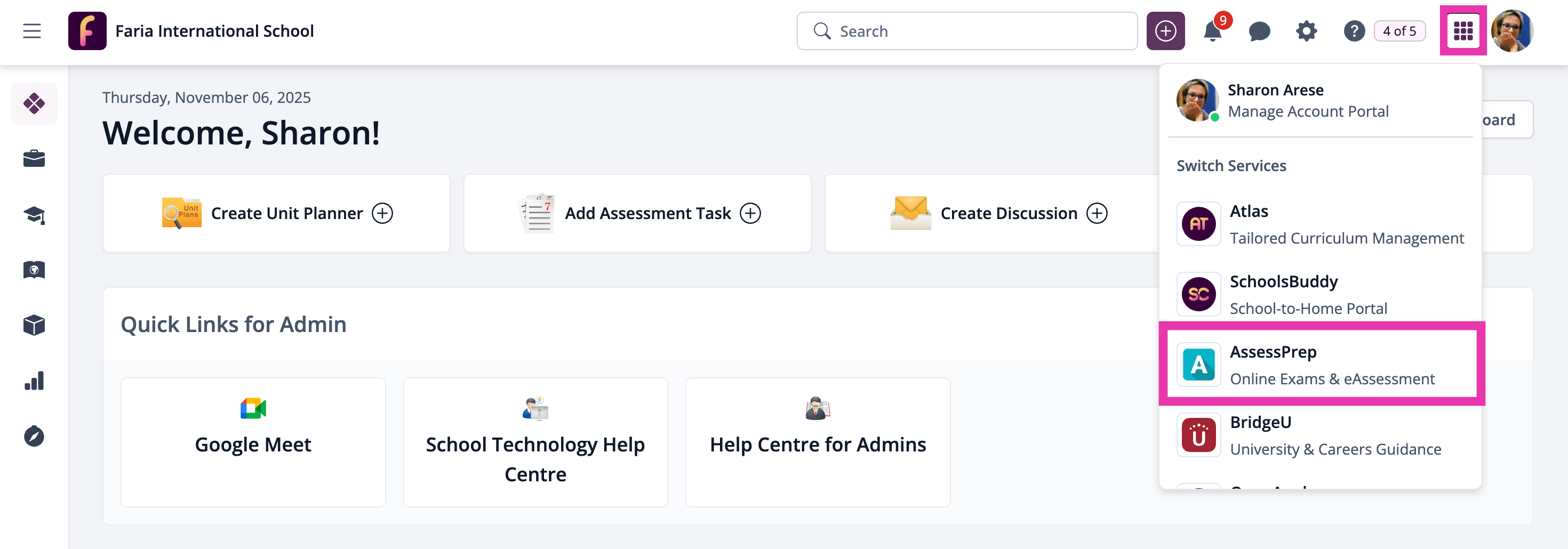
Task: Click the BridgeU U logo icon
Action: click(1198, 435)
